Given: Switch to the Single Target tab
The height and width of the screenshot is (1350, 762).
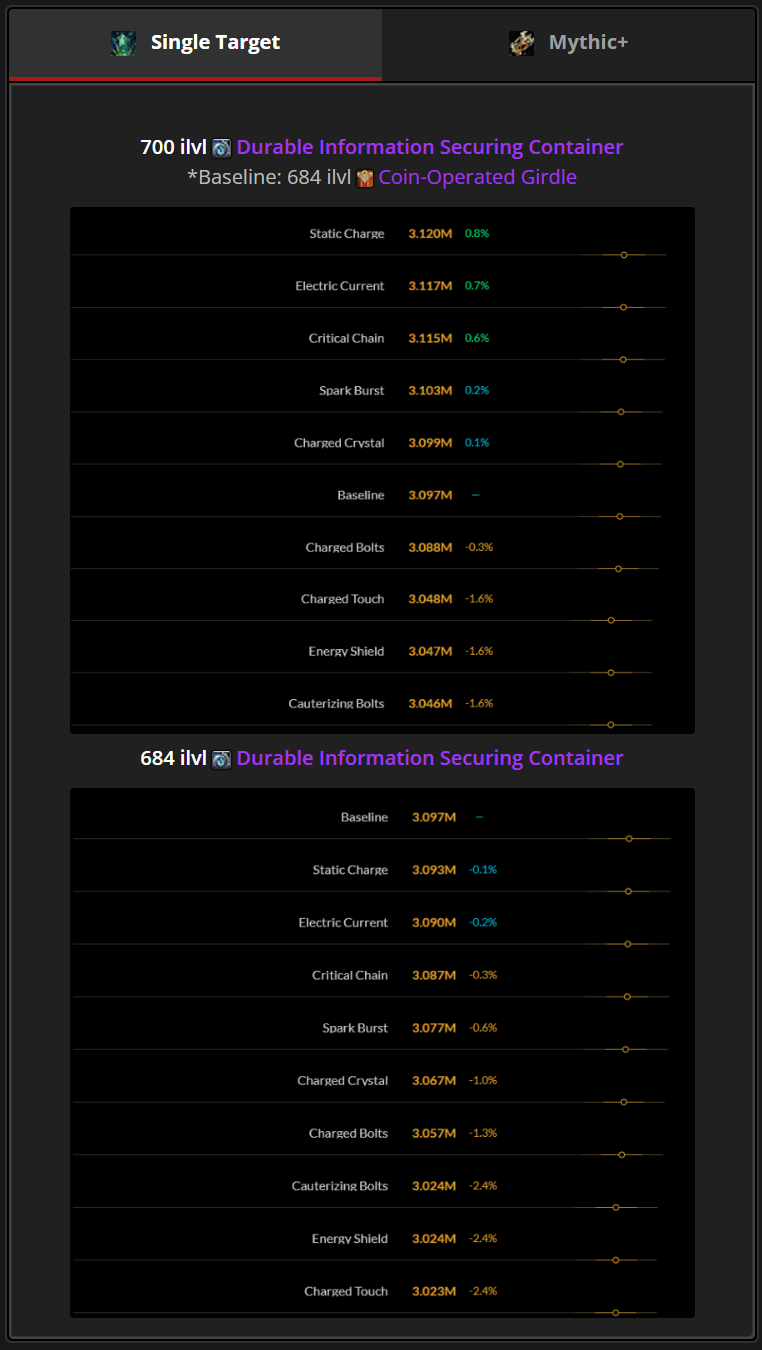Looking at the screenshot, I should 196,43.
